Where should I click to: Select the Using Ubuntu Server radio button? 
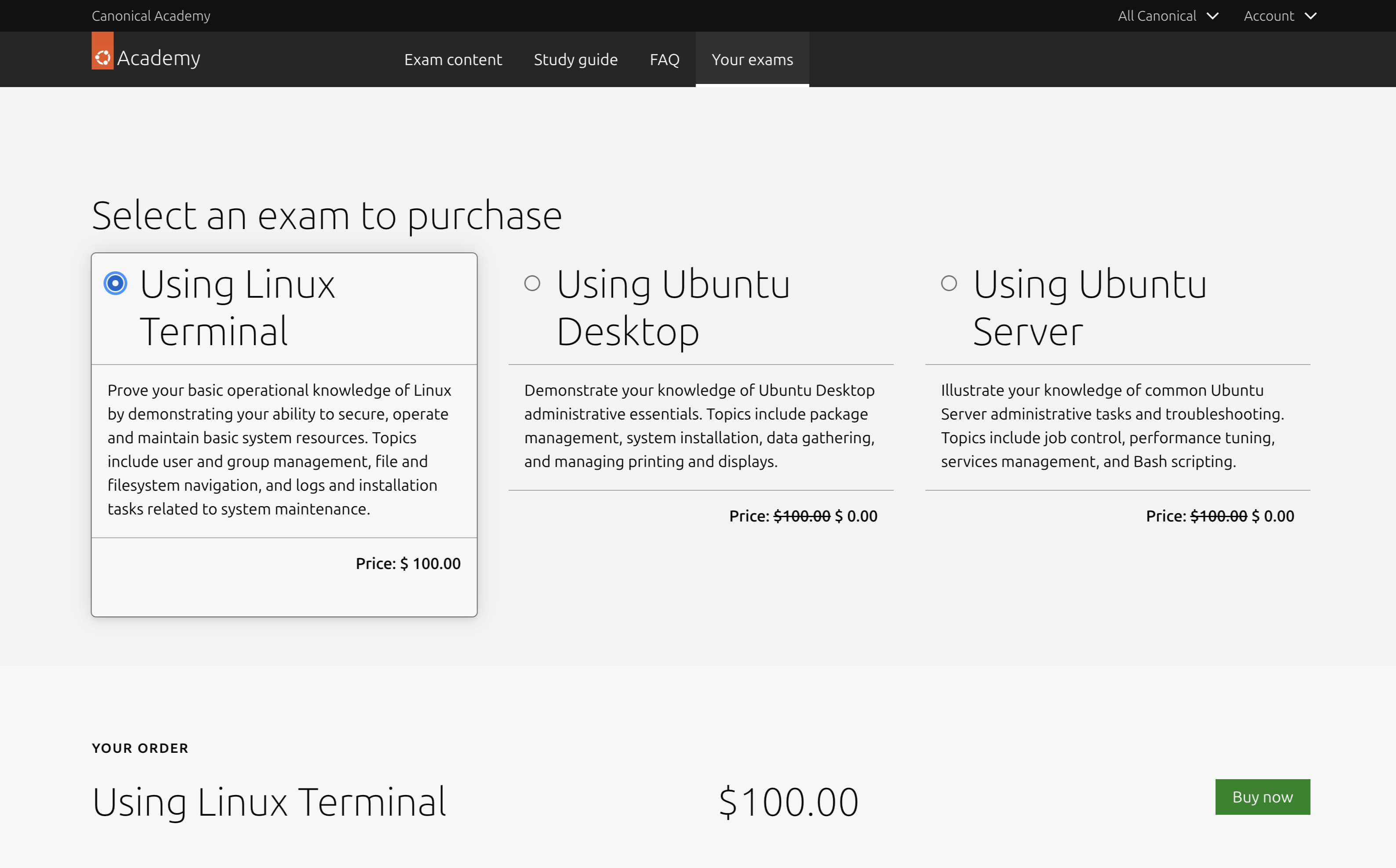tap(949, 283)
